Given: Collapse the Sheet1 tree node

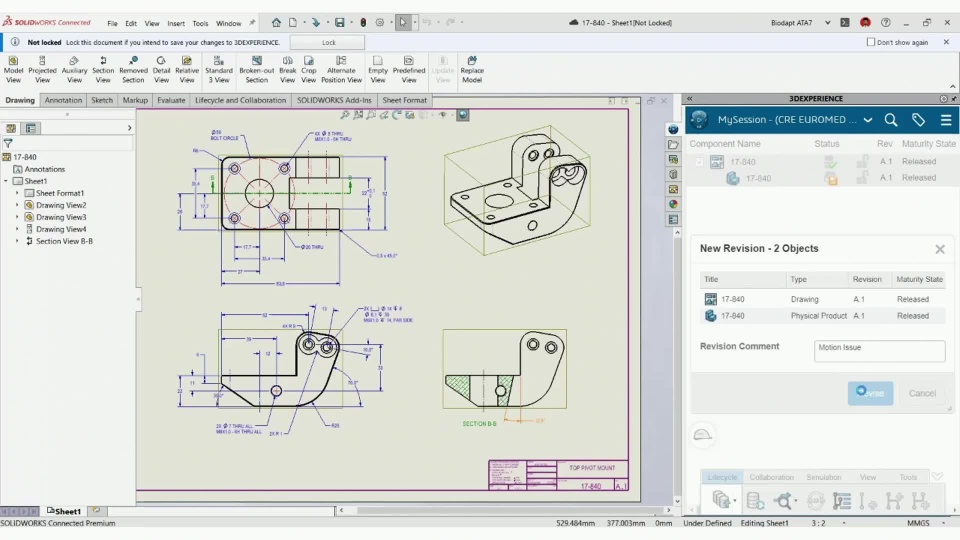Looking at the screenshot, I should tap(6, 181).
